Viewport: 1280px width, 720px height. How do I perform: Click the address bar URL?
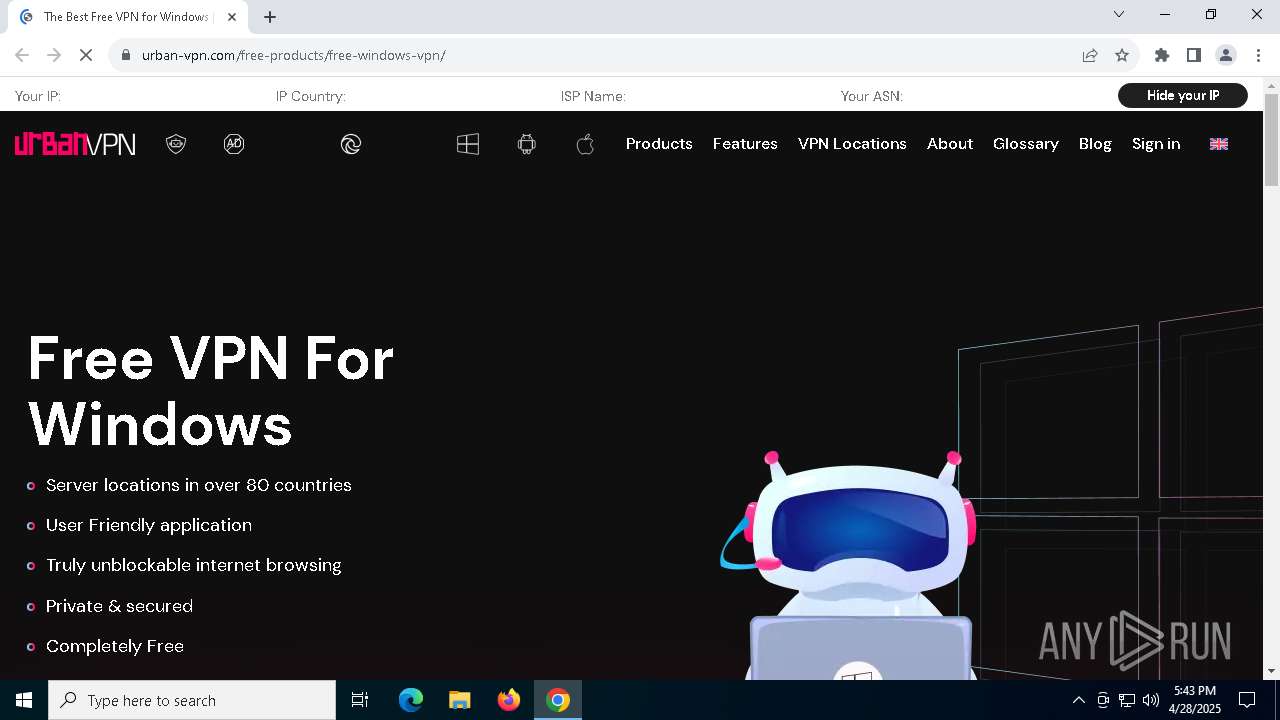(x=293, y=55)
